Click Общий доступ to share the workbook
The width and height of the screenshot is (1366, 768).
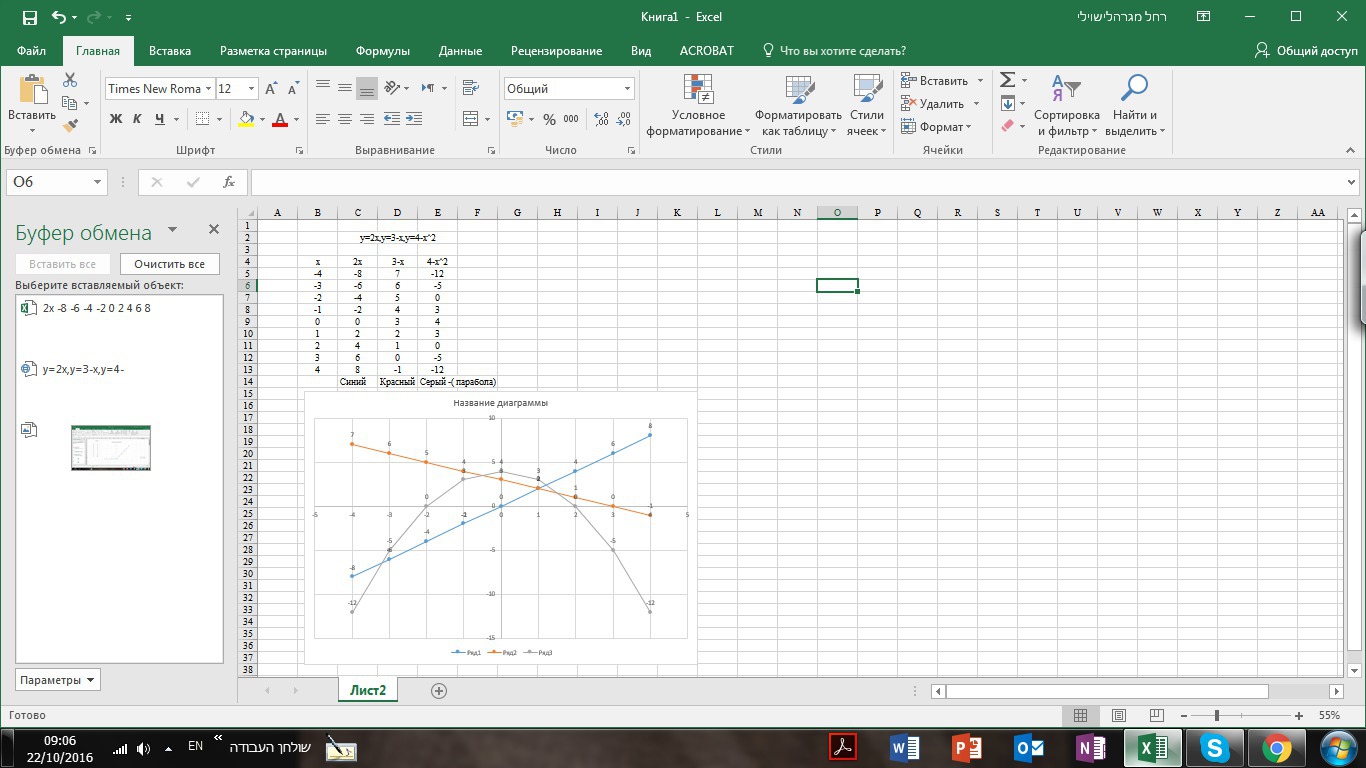coord(1307,51)
